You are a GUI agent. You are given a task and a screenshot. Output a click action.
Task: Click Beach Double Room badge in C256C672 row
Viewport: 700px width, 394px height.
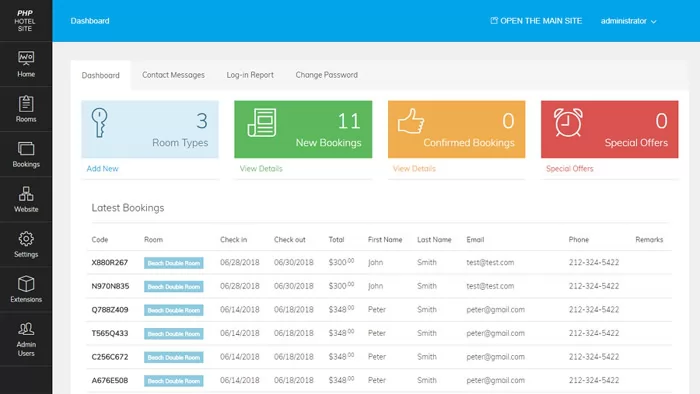click(174, 357)
